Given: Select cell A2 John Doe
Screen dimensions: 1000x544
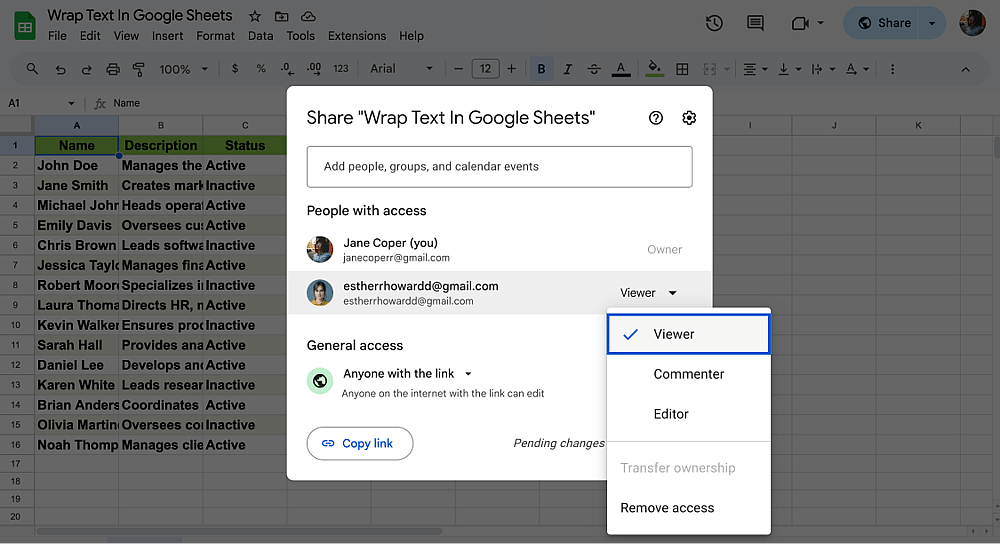Looking at the screenshot, I should (x=77, y=165).
